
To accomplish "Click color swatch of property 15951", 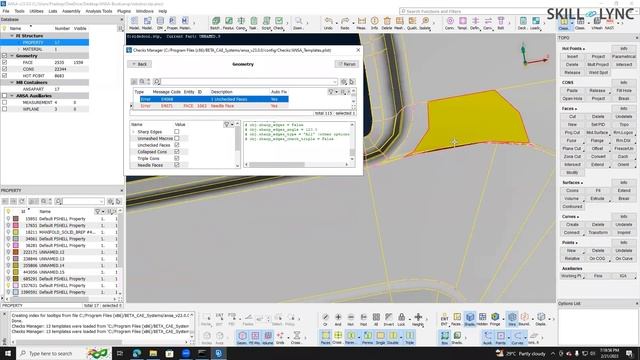I will point(16,219).
